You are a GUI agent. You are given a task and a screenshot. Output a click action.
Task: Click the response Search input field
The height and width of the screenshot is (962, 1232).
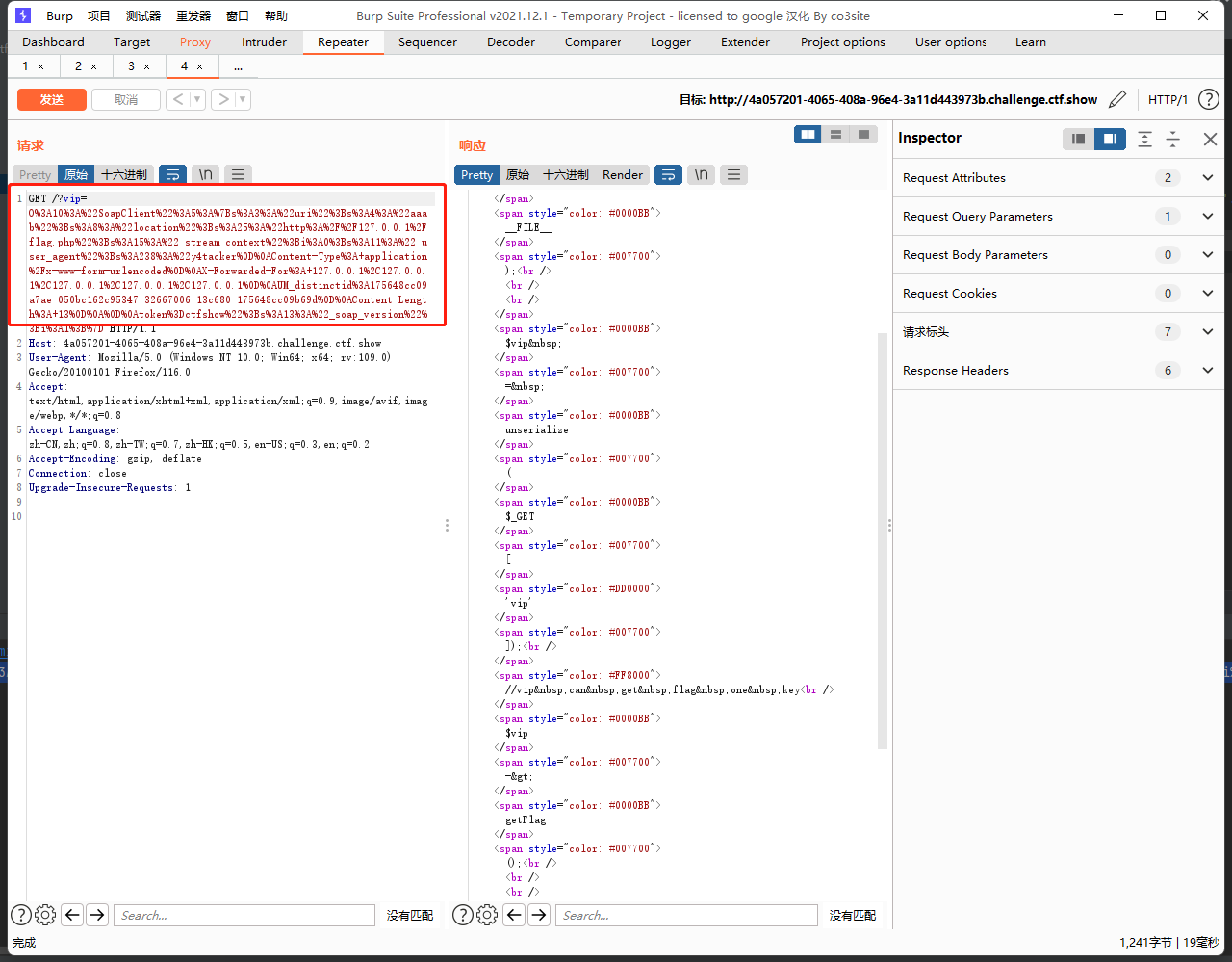click(686, 915)
